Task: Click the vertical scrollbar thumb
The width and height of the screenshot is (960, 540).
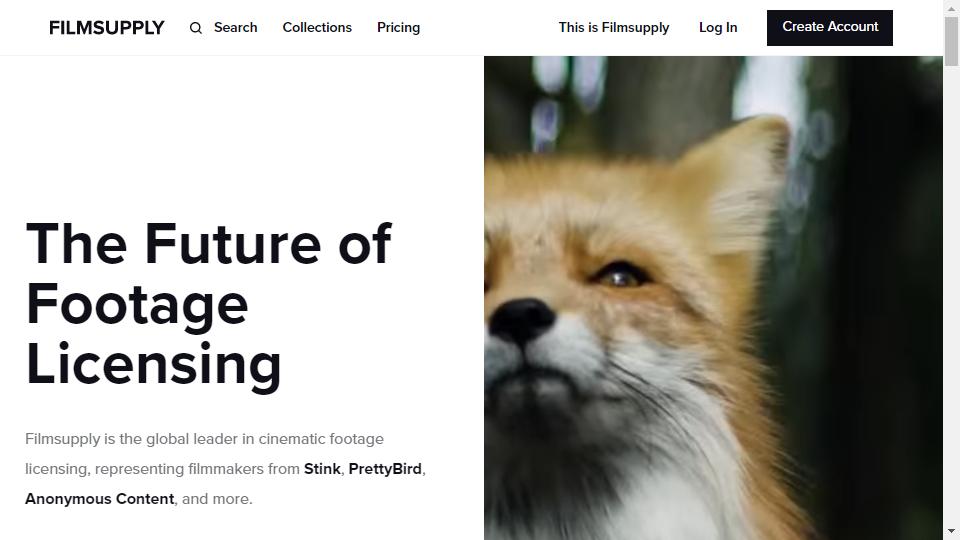Action: point(951,41)
